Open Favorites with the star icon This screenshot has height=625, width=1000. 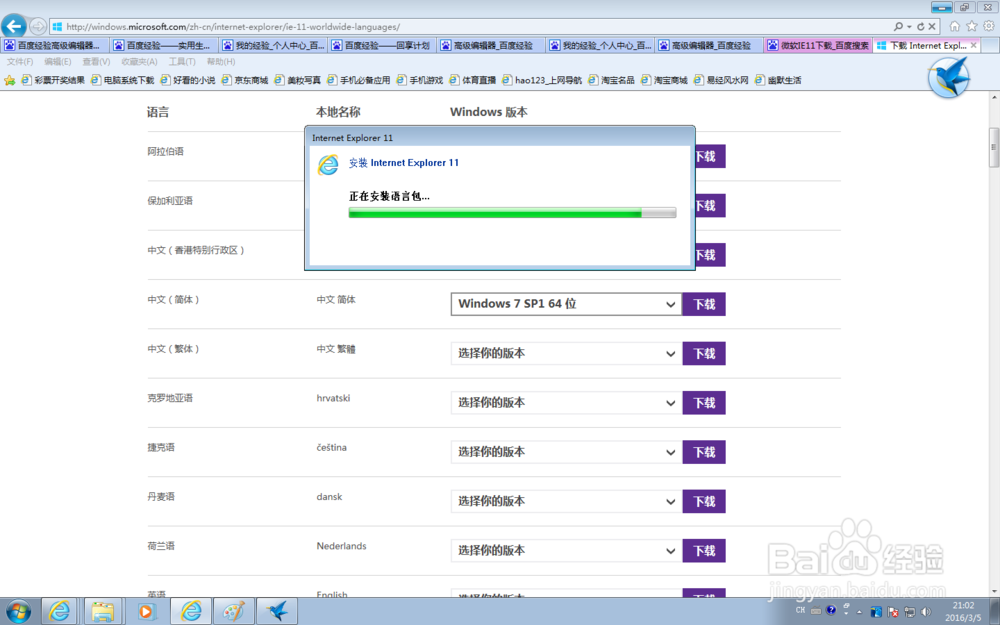pos(971,26)
